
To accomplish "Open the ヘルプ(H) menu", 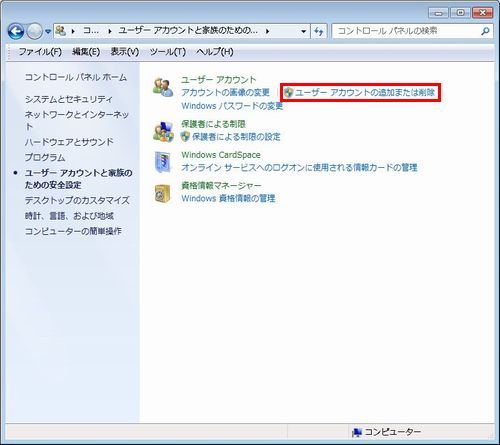I will (x=215, y=52).
